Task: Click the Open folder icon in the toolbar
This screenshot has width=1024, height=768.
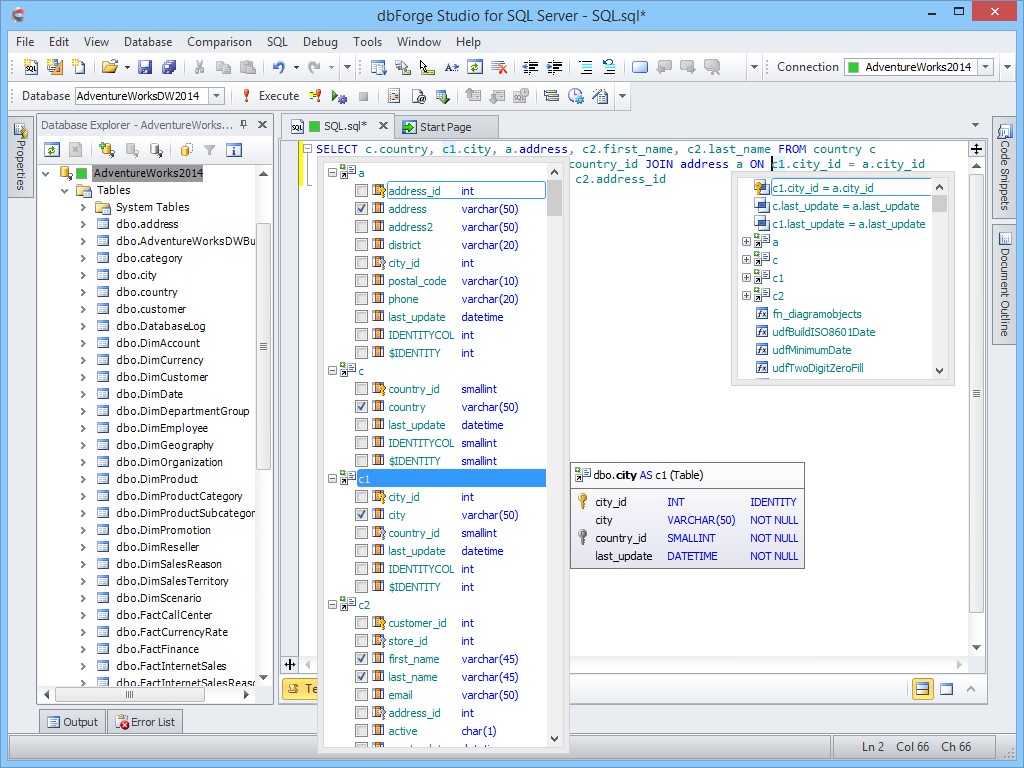Action: tap(109, 67)
